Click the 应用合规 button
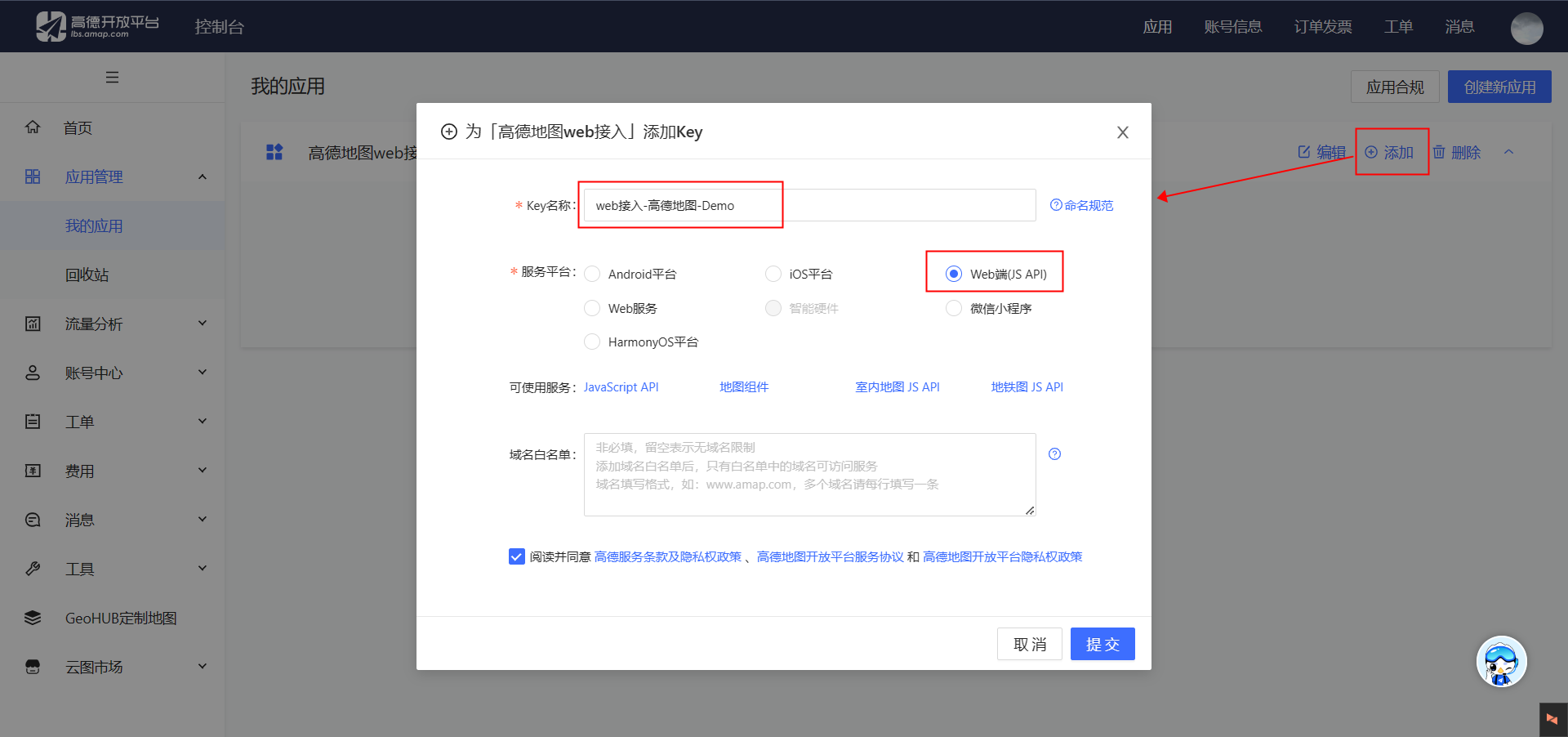1568x737 pixels. click(x=1395, y=87)
